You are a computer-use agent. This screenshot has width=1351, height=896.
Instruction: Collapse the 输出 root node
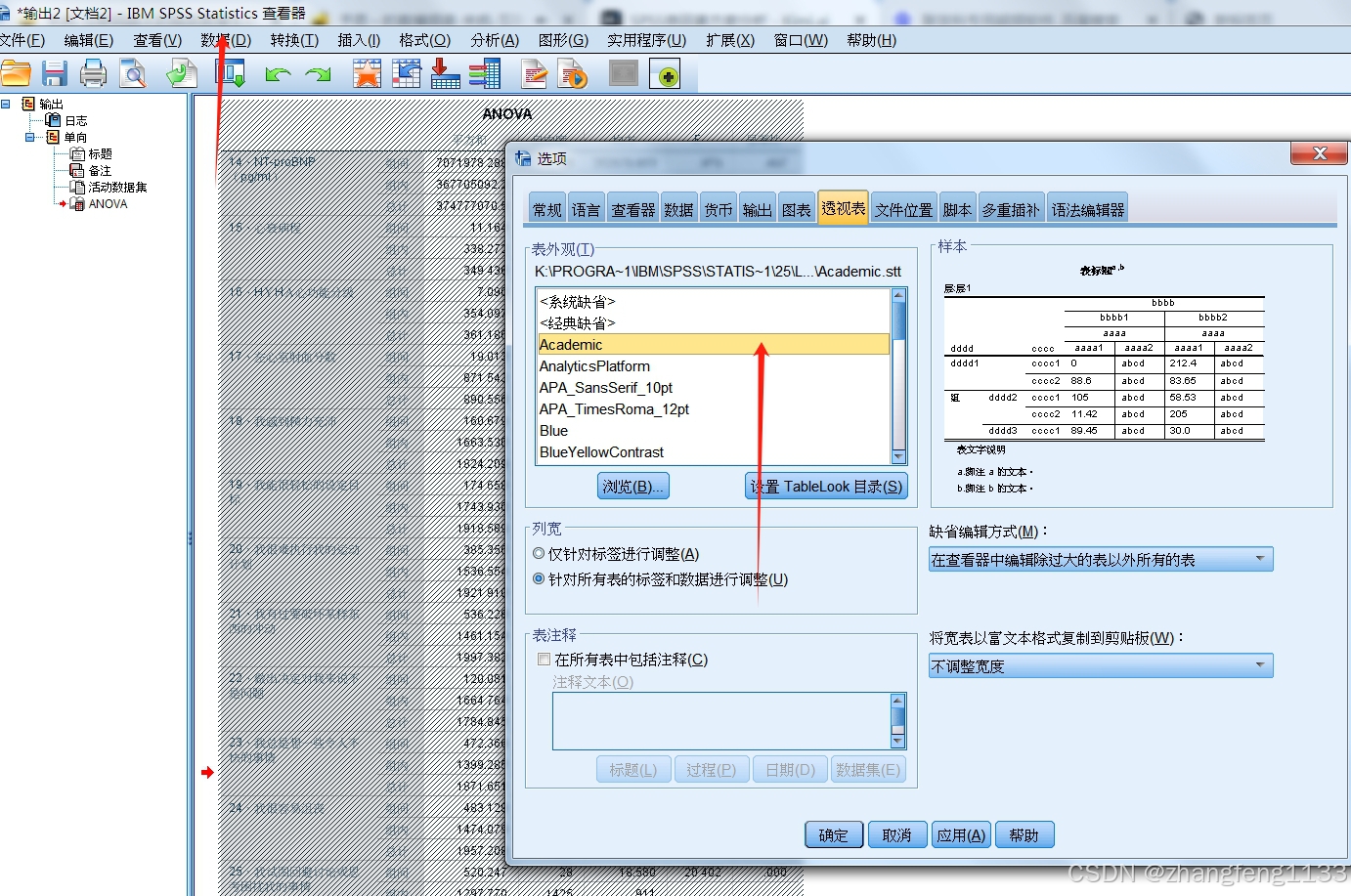pos(5,104)
